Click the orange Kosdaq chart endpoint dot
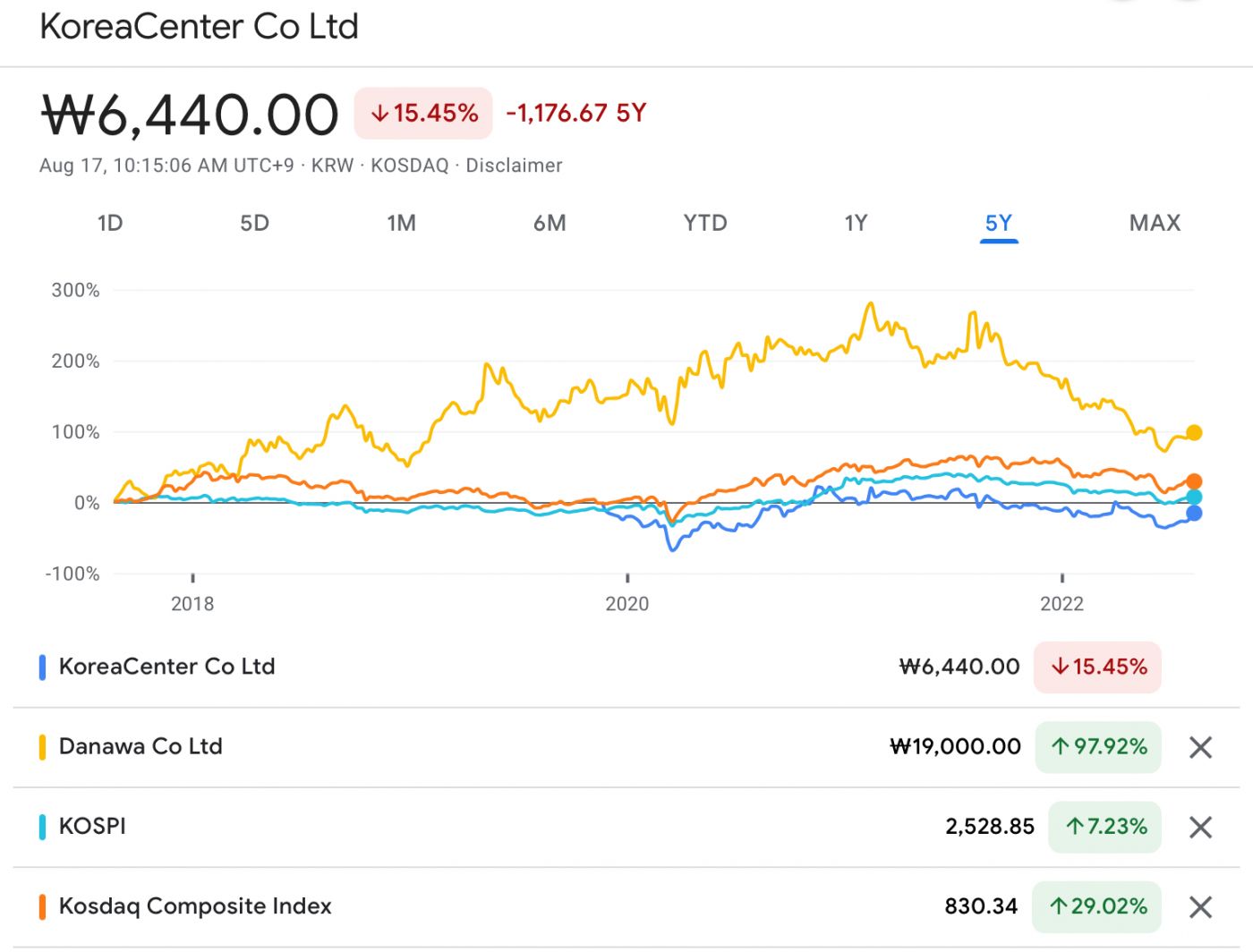Viewport: 1253px width, 952px height. coord(1194,481)
